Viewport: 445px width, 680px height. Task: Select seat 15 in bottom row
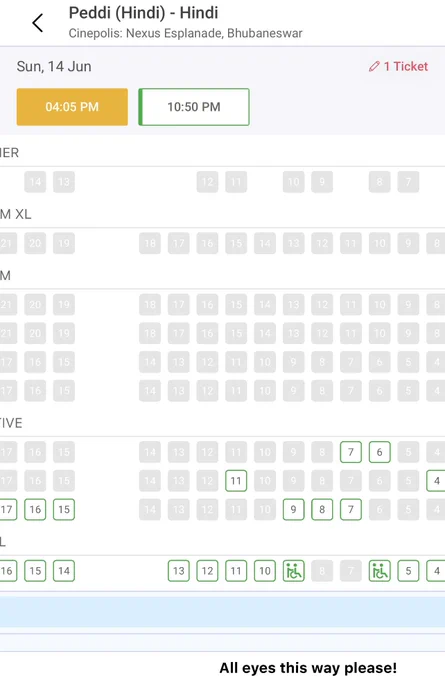click(x=35, y=571)
